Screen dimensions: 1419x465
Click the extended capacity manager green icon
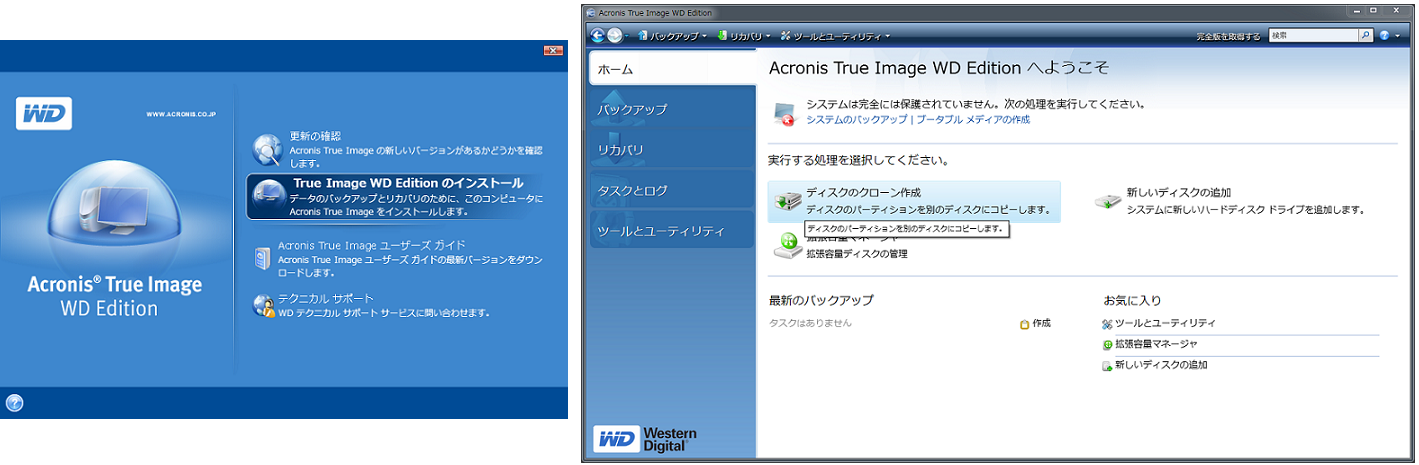click(787, 244)
